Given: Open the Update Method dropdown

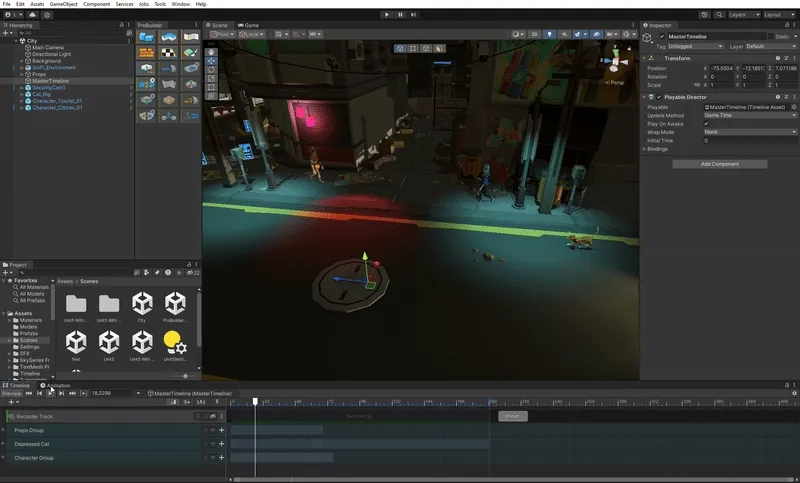Looking at the screenshot, I should point(748,115).
